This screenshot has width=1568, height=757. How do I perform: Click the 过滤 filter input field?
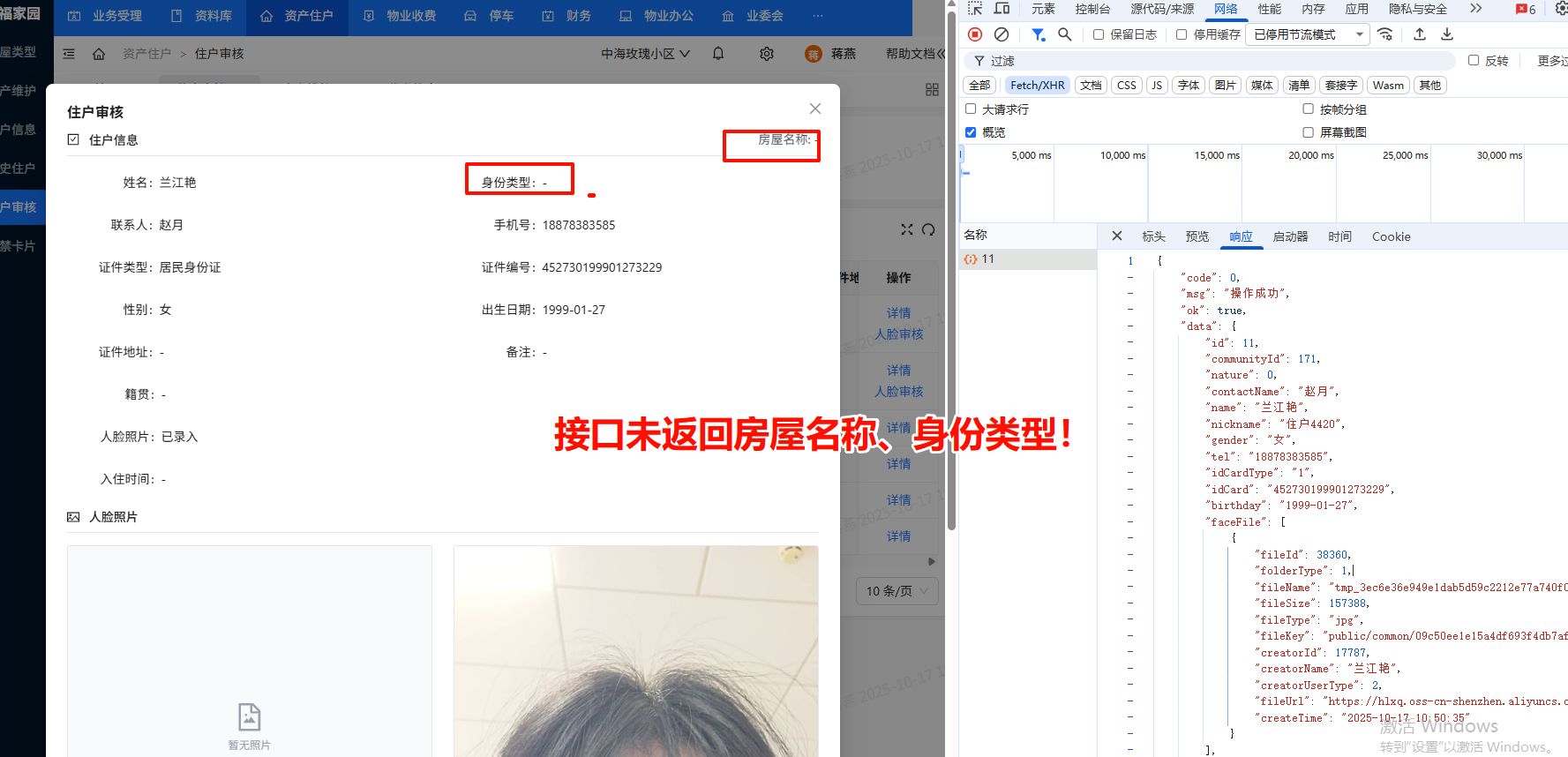coord(1209,61)
